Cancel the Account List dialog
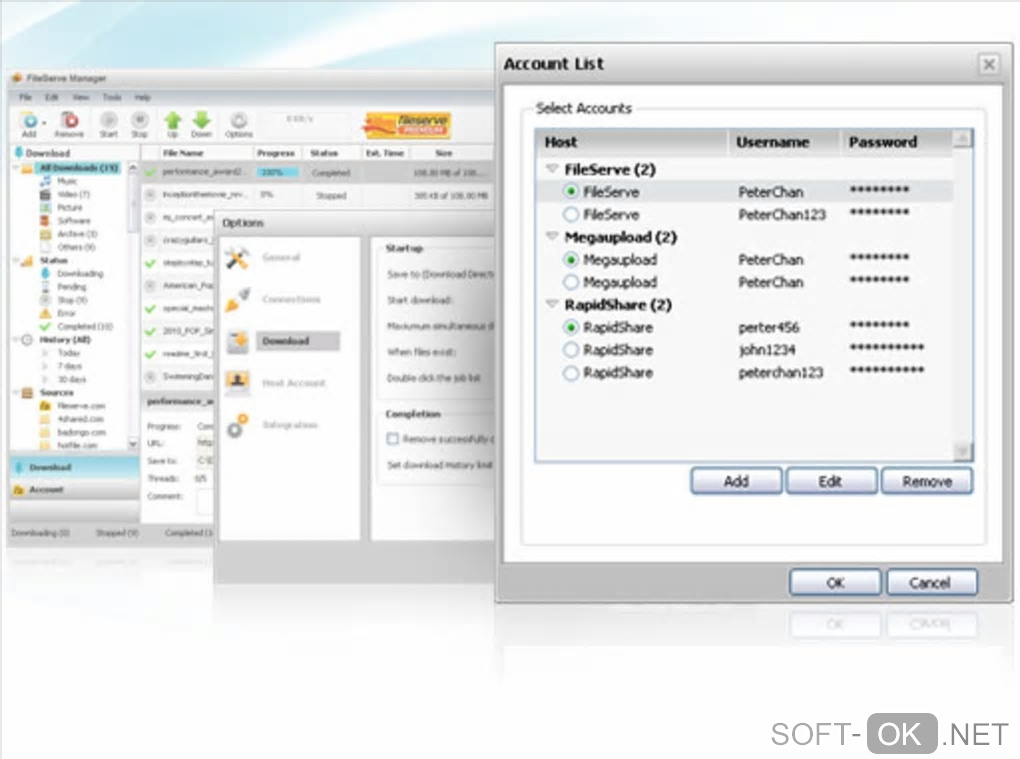This screenshot has height=759, width=1020. (931, 582)
